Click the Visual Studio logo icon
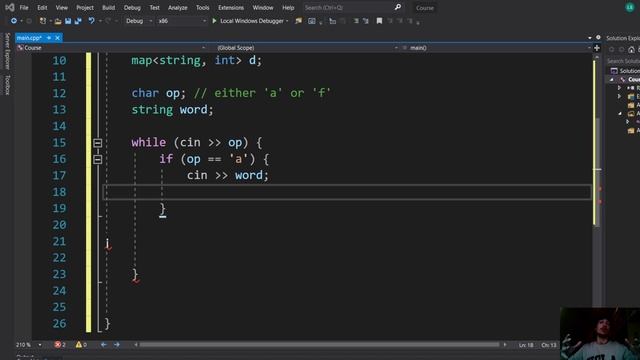The width and height of the screenshot is (640, 360). click(9, 7)
